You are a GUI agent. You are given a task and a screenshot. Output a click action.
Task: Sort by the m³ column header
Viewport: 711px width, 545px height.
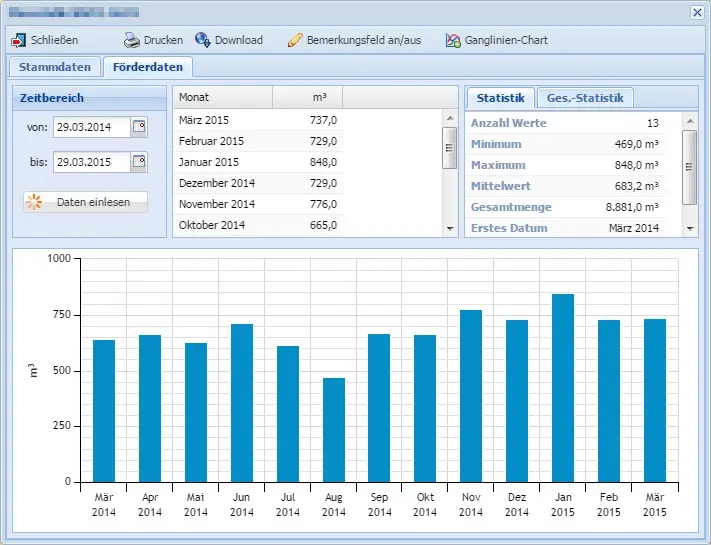tap(307, 97)
